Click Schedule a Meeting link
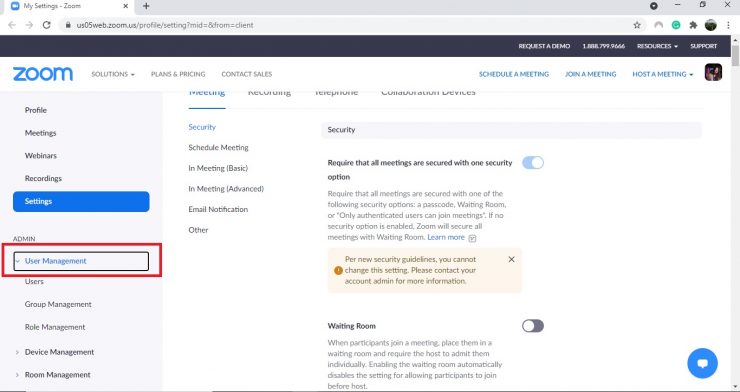 514,74
